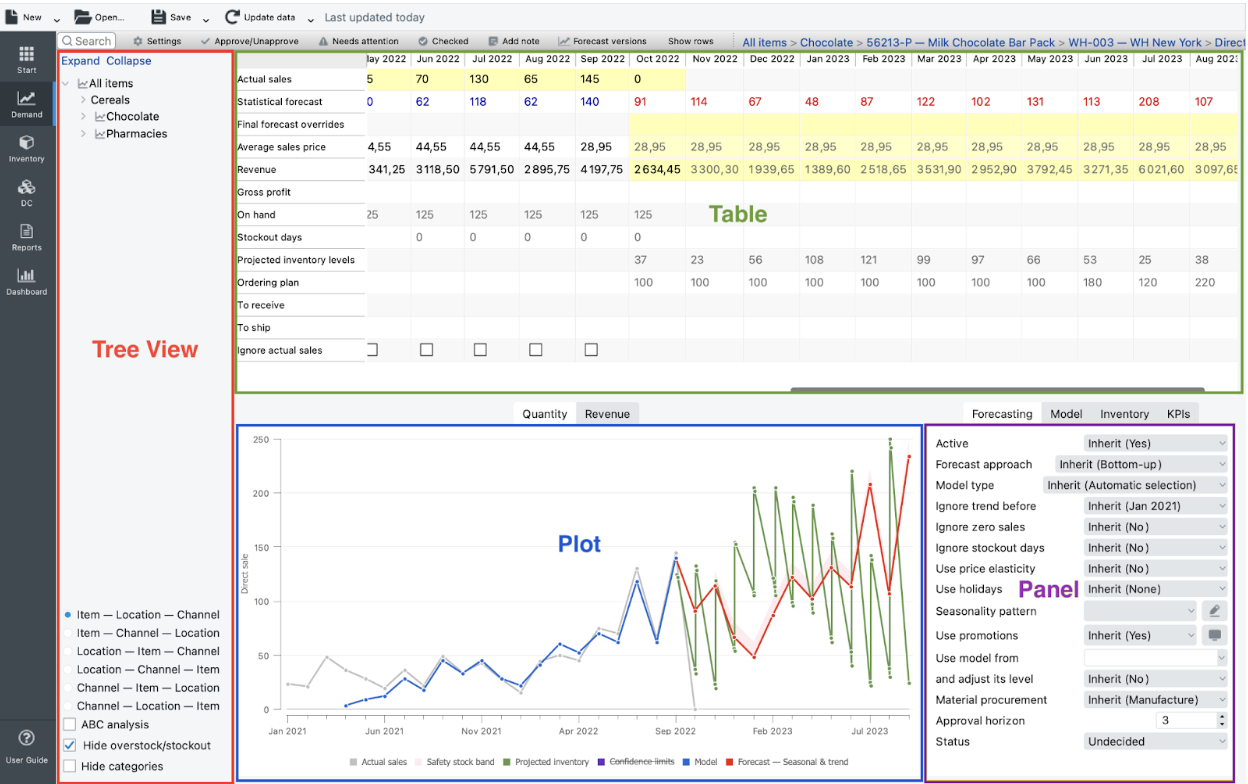This screenshot has width=1248, height=784.
Task: Click the seasonality pattern edit pencil icon
Action: point(1214,611)
